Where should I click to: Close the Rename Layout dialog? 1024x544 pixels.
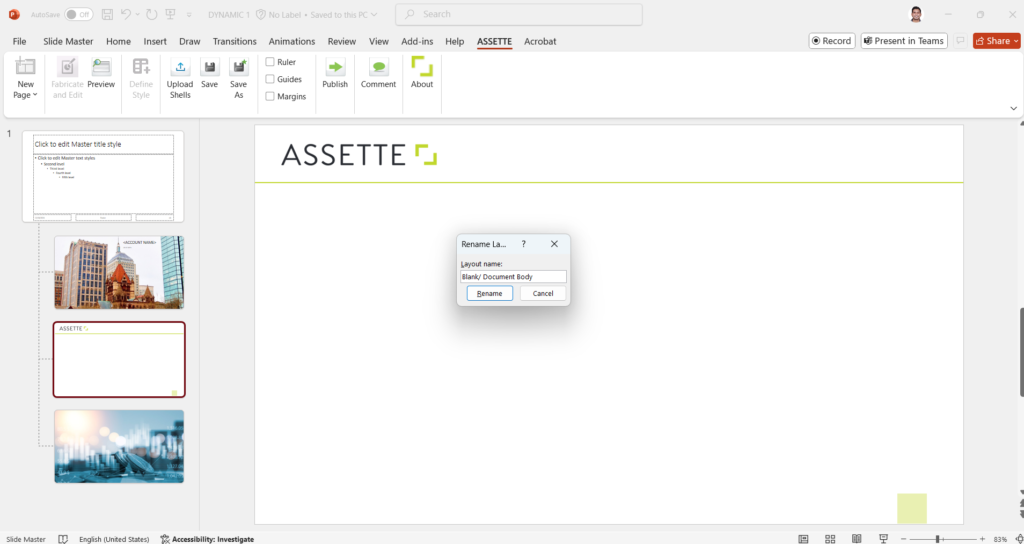(x=554, y=244)
